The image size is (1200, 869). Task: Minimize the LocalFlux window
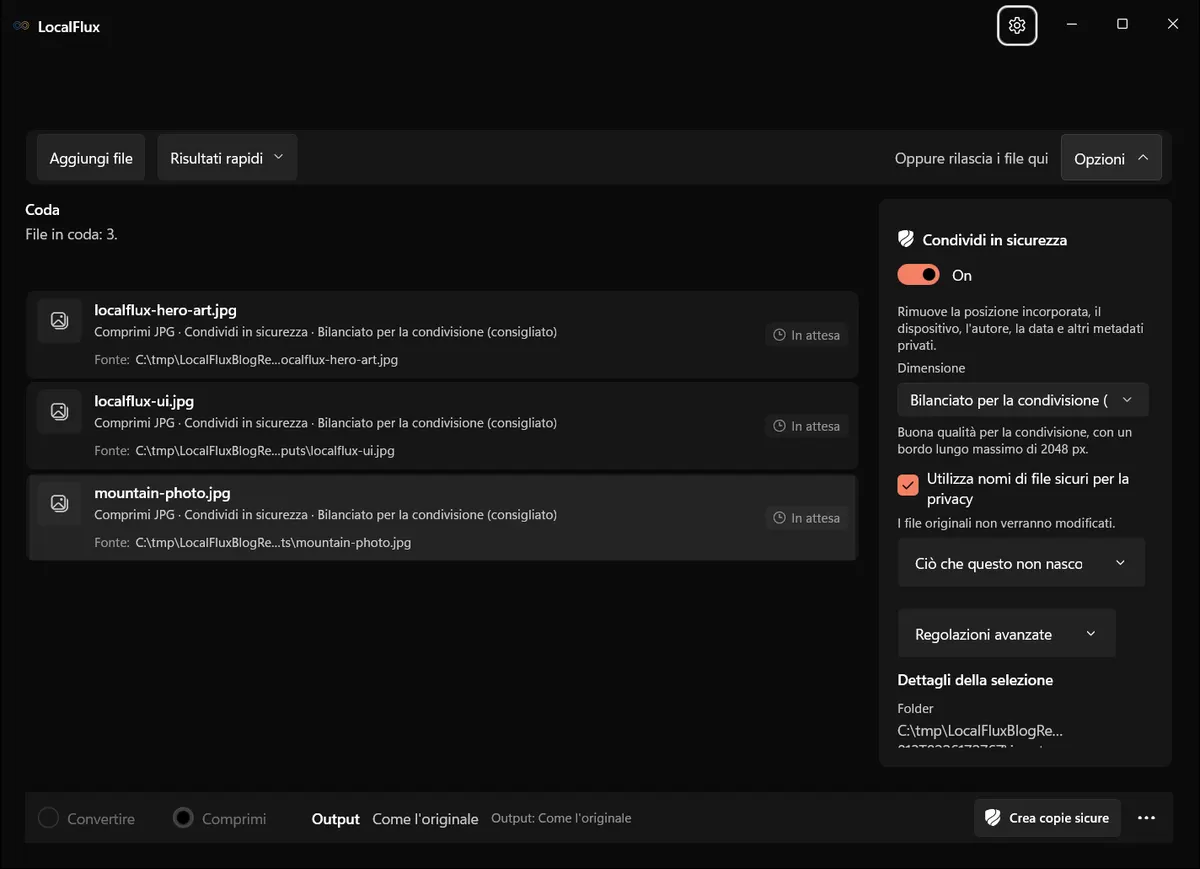[x=1072, y=24]
